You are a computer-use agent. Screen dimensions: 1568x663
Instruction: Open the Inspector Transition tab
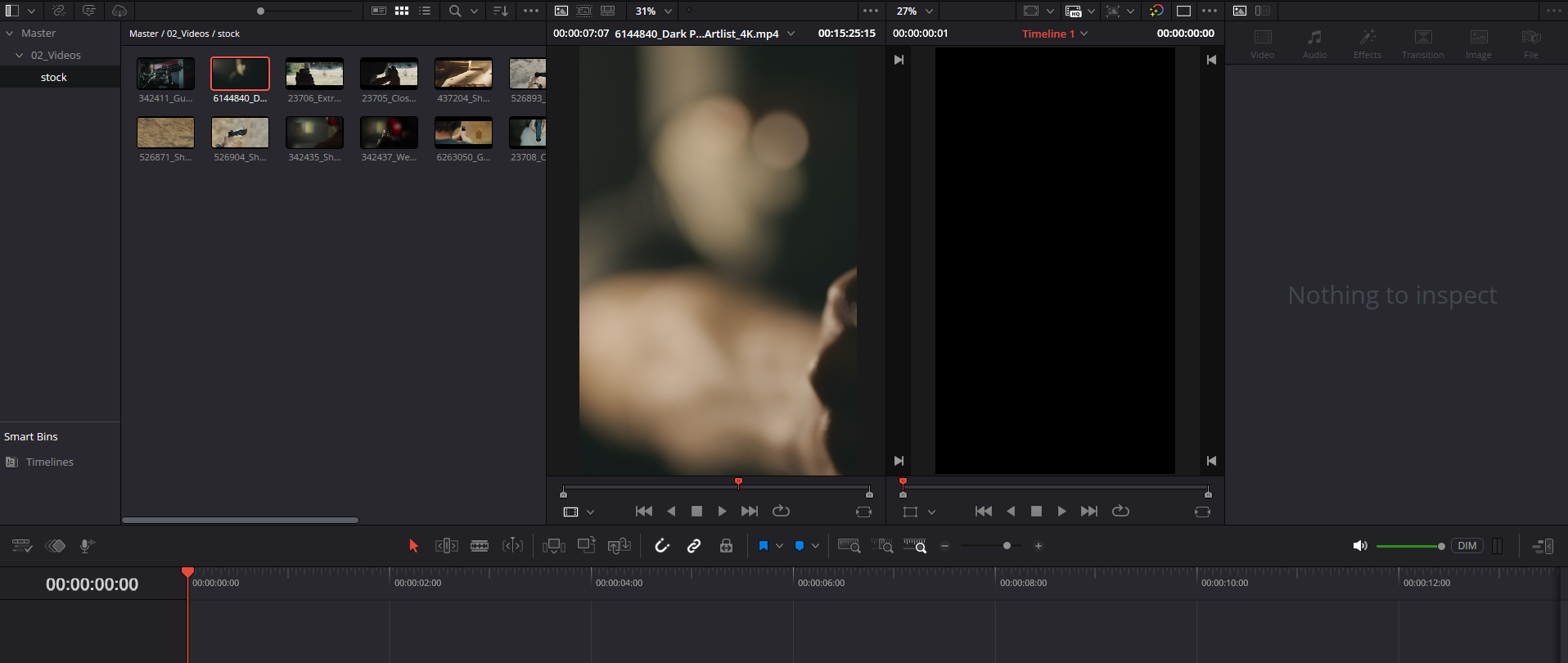click(x=1423, y=44)
